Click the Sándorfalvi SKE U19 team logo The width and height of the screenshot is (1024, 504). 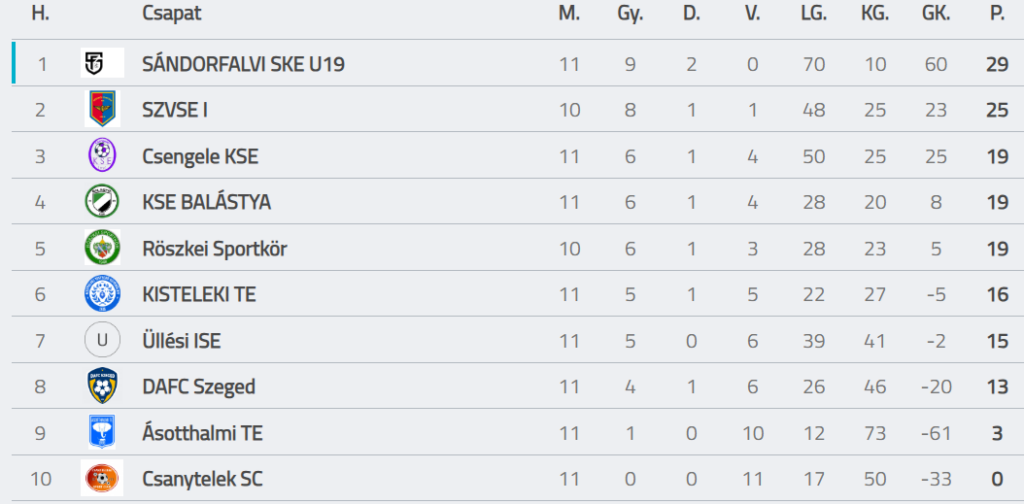click(x=102, y=63)
